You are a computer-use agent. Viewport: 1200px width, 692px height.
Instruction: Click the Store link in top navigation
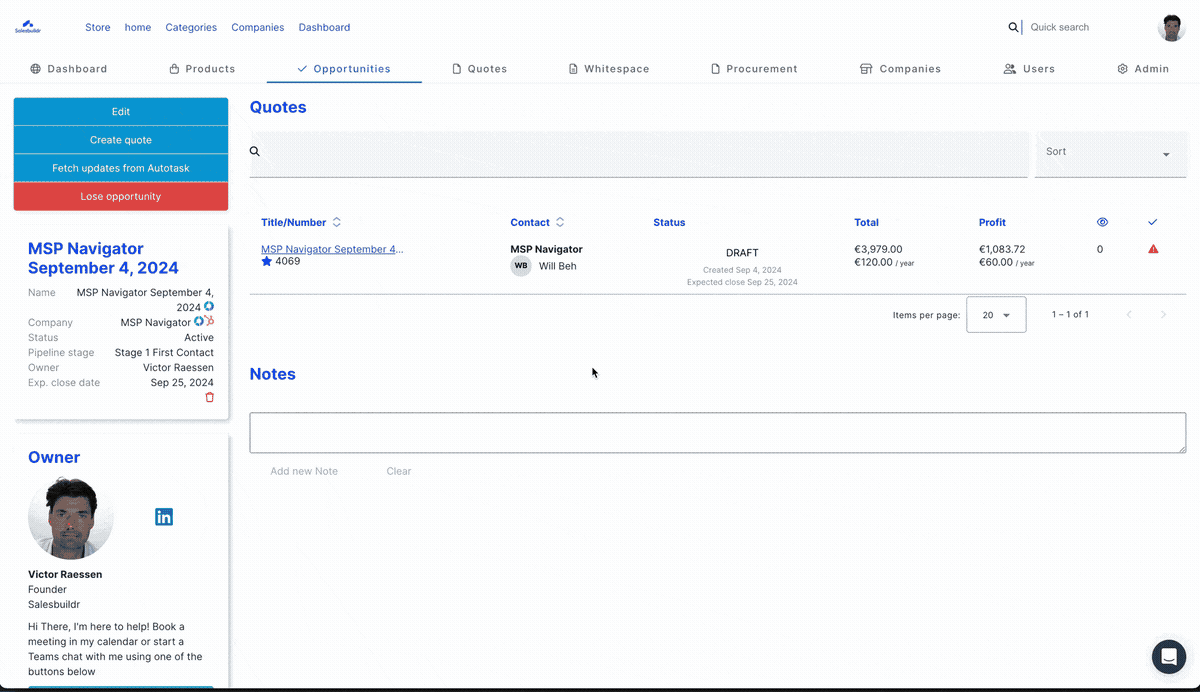pyautogui.click(x=98, y=27)
